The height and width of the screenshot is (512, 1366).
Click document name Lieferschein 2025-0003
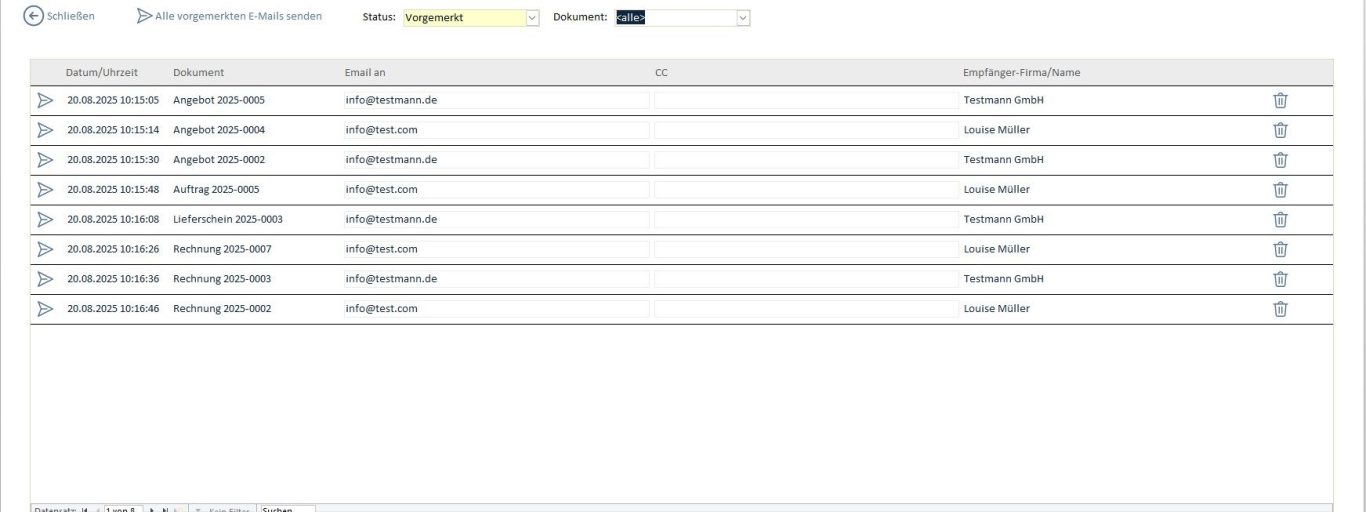[228, 219]
